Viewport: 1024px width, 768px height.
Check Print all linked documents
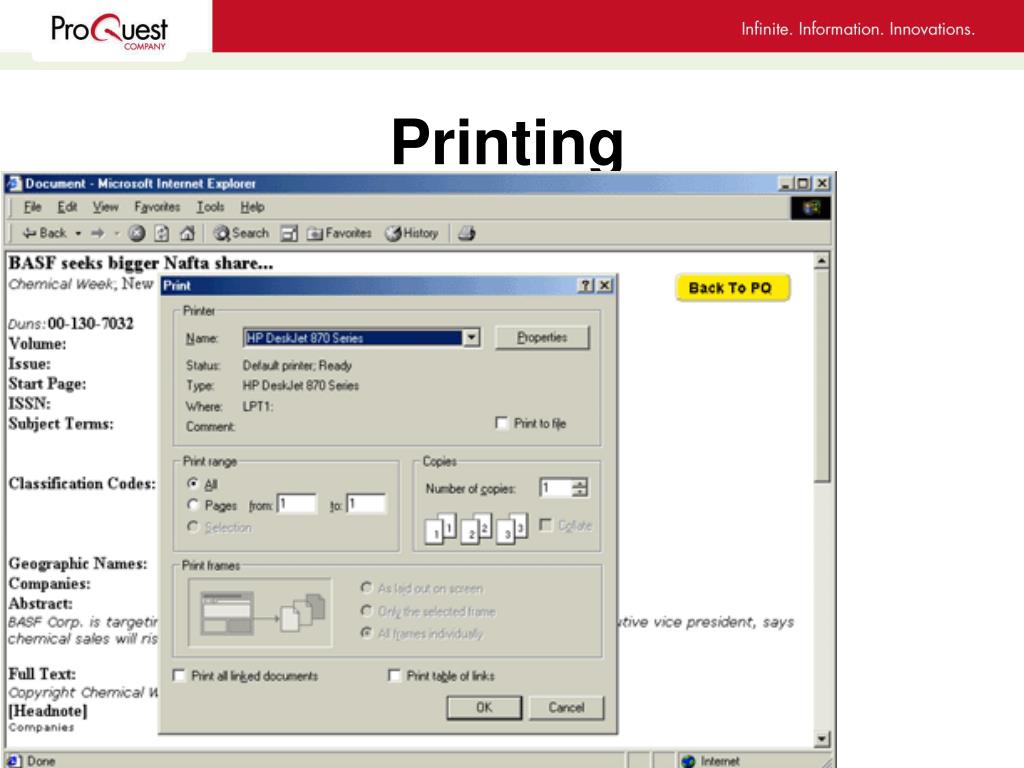point(179,675)
